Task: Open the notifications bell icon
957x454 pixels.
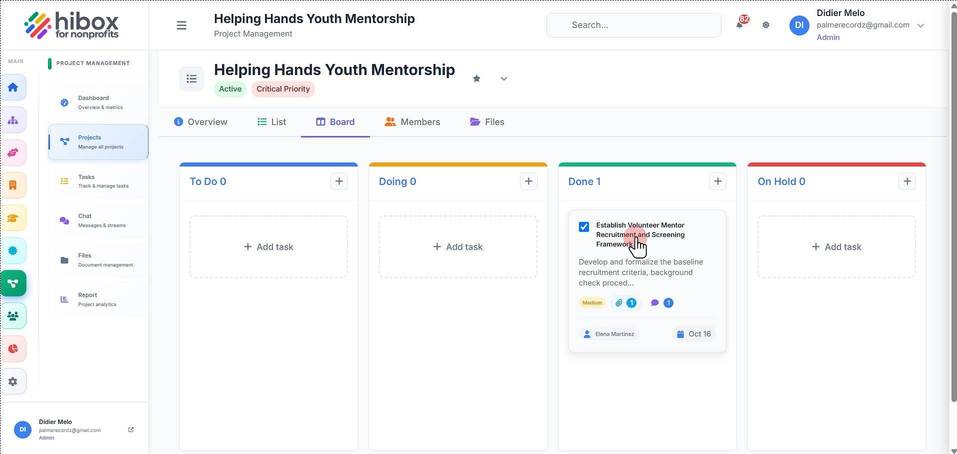Action: [740, 25]
